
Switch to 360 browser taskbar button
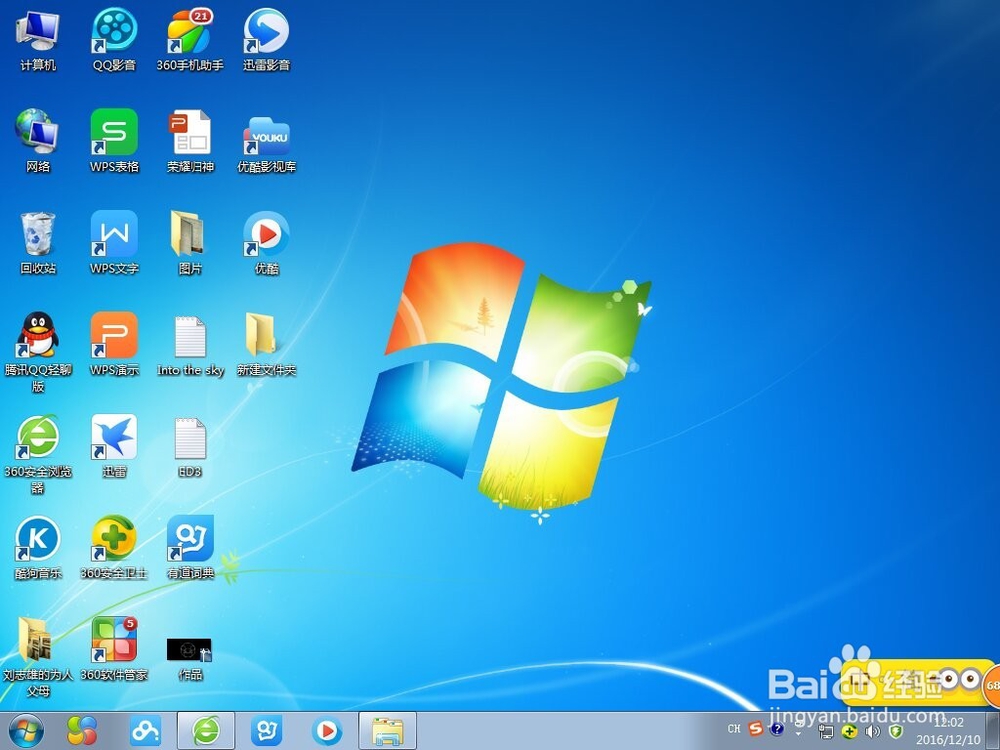pyautogui.click(x=206, y=731)
